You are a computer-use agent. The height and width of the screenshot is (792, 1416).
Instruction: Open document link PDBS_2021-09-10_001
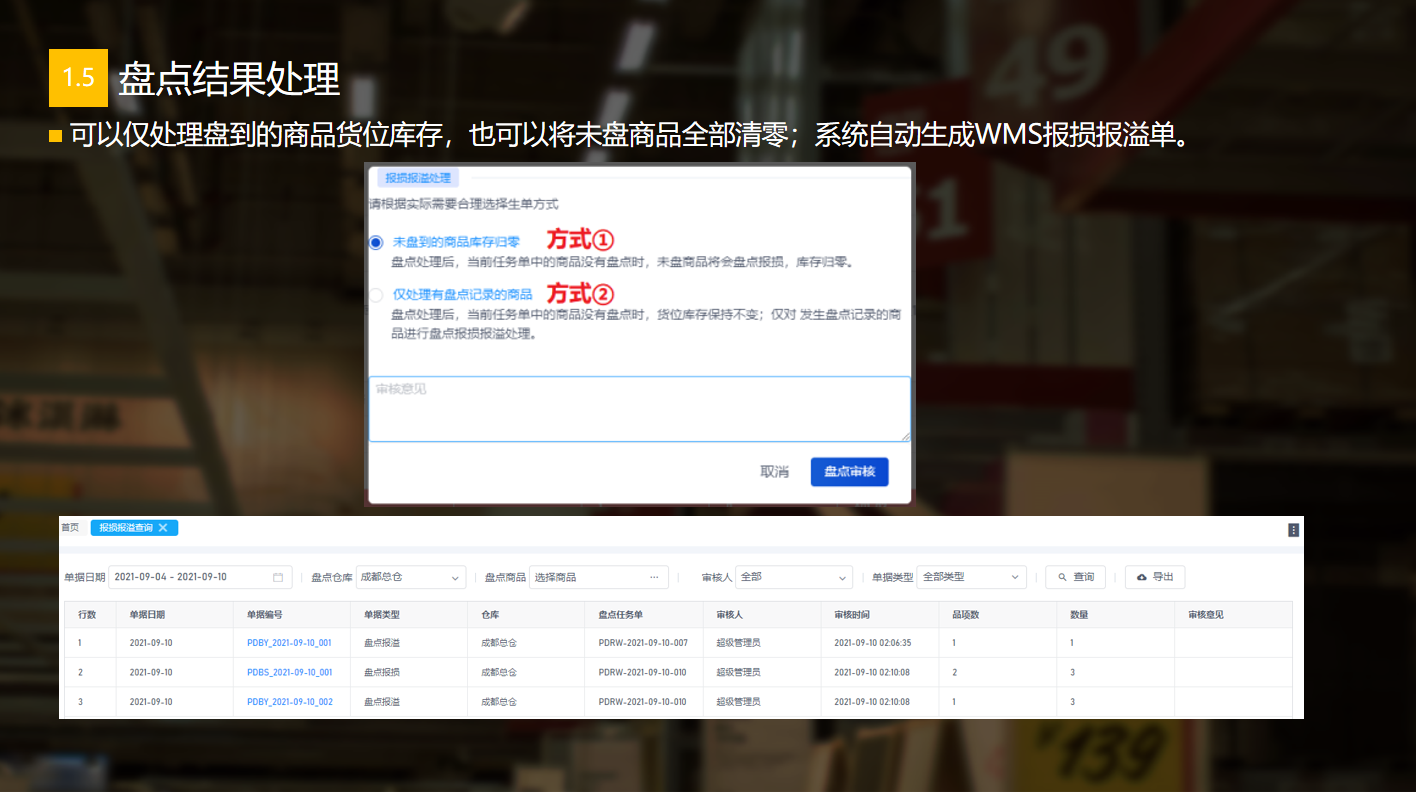289,672
